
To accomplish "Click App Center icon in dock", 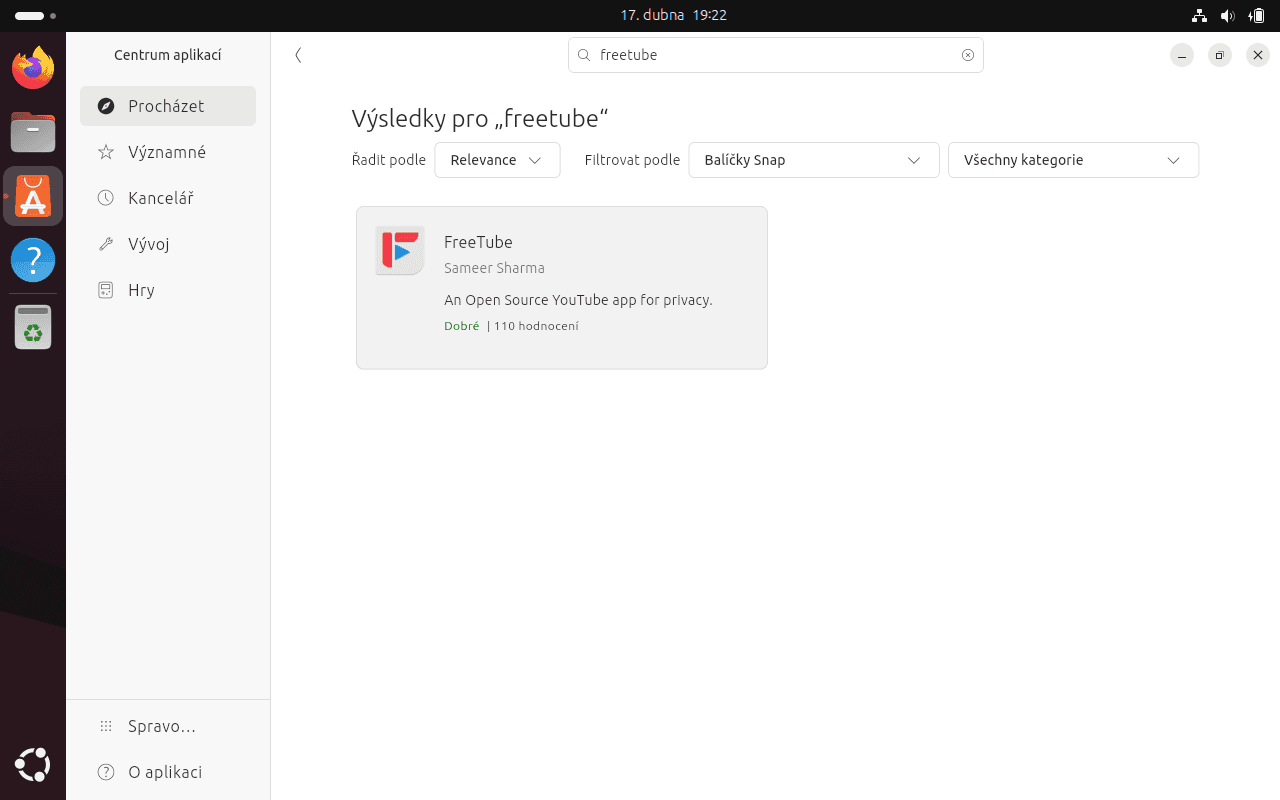I will click(x=33, y=196).
